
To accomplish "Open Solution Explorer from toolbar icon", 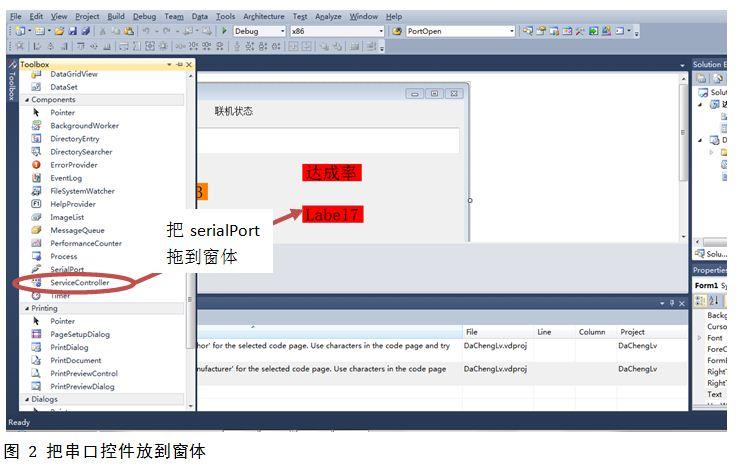I will (x=527, y=31).
